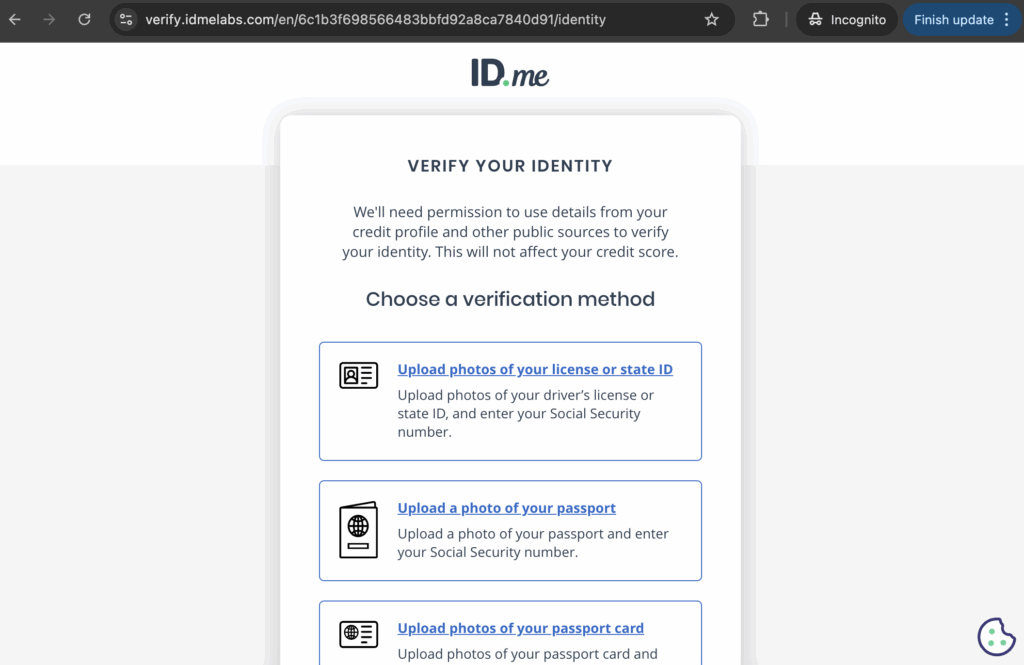Image resolution: width=1024 pixels, height=665 pixels.
Task: Click the passport card icon
Action: pyautogui.click(x=359, y=634)
